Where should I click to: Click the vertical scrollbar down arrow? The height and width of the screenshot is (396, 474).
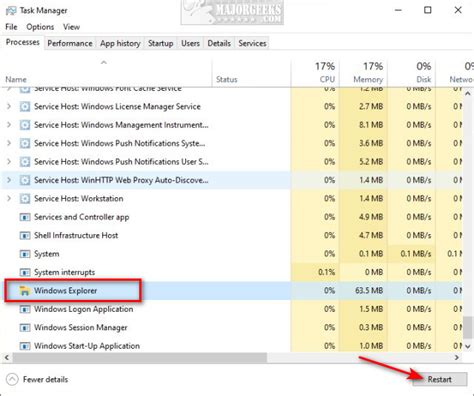(468, 346)
